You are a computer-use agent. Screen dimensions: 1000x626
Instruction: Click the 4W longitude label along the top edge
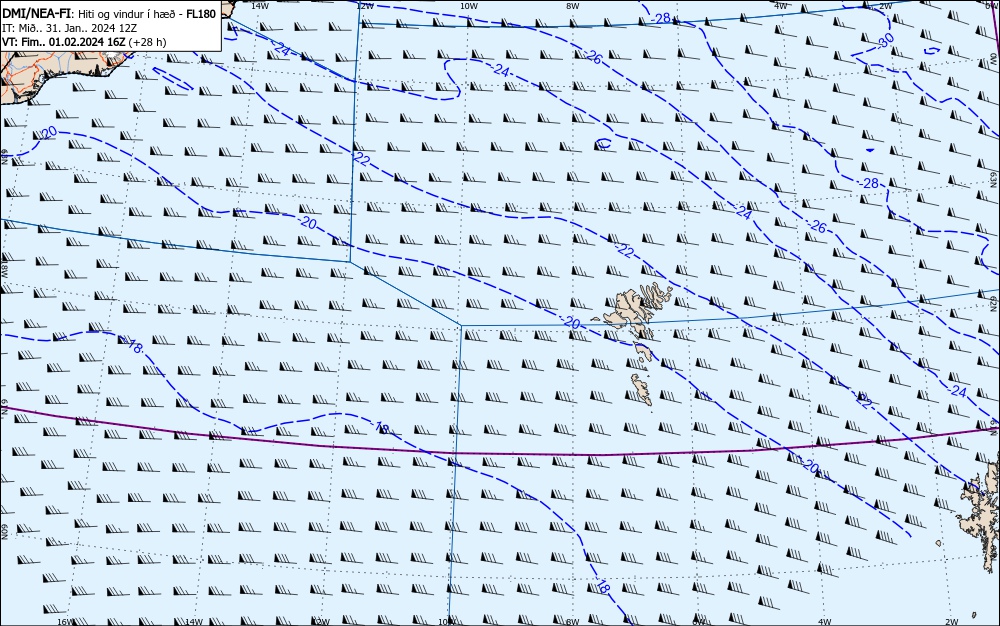tap(780, 5)
